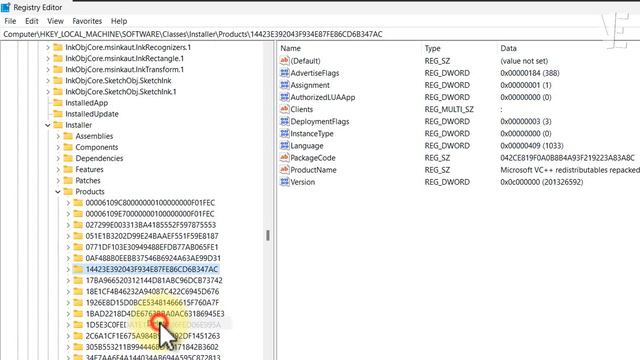Expand the Assemblies key
Image resolution: width=640 pixels, height=360 pixels.
pyautogui.click(x=58, y=136)
